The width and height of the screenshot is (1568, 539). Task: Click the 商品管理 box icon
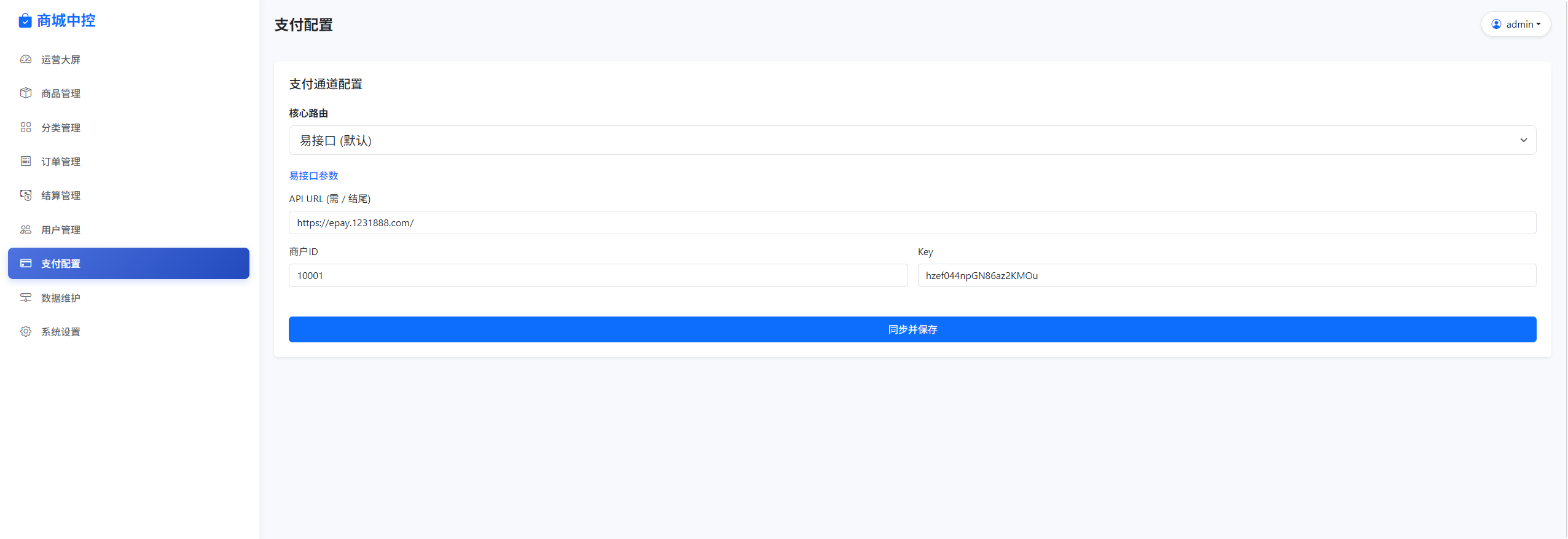click(x=26, y=93)
